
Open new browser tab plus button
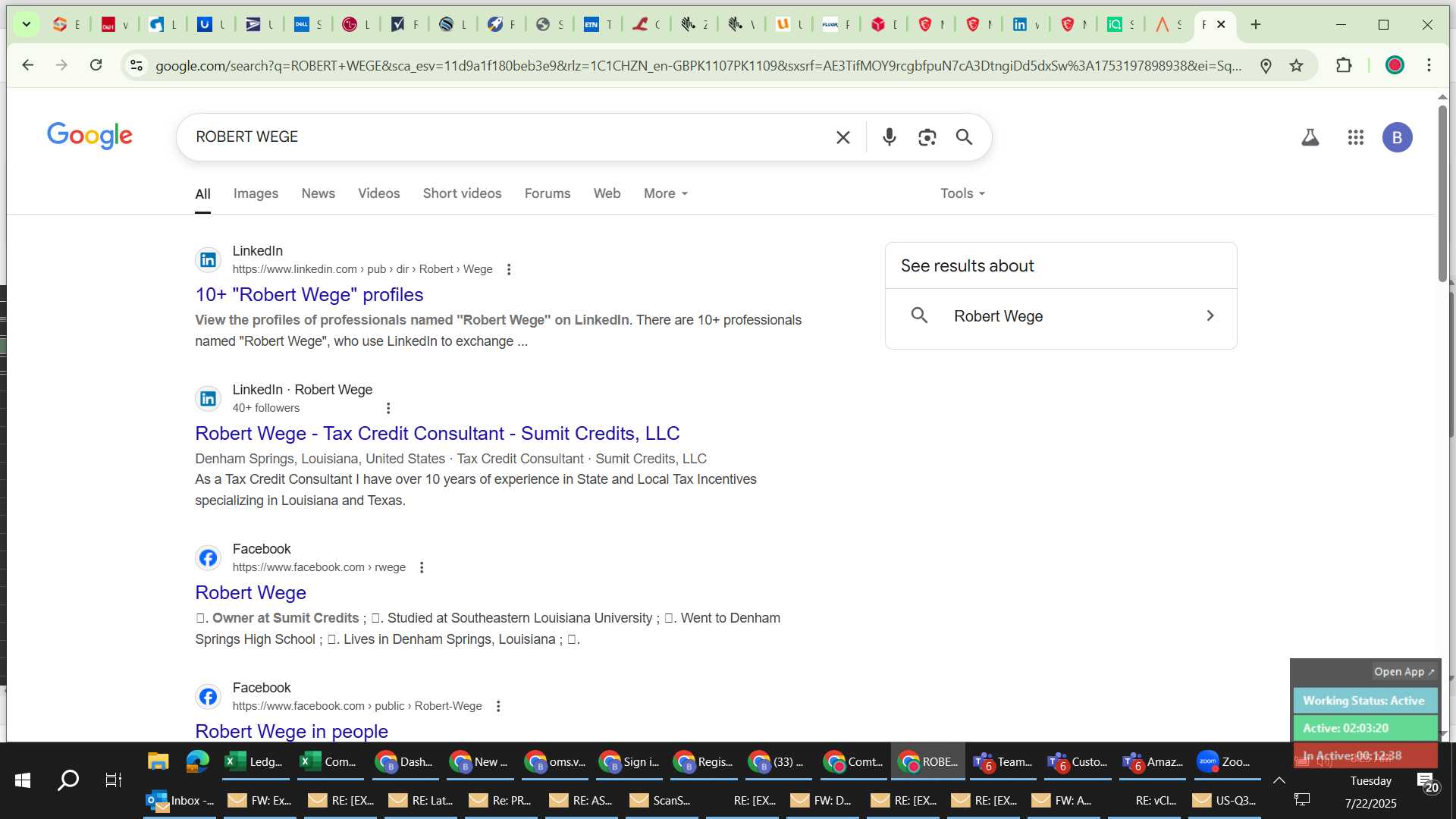coord(1256,25)
